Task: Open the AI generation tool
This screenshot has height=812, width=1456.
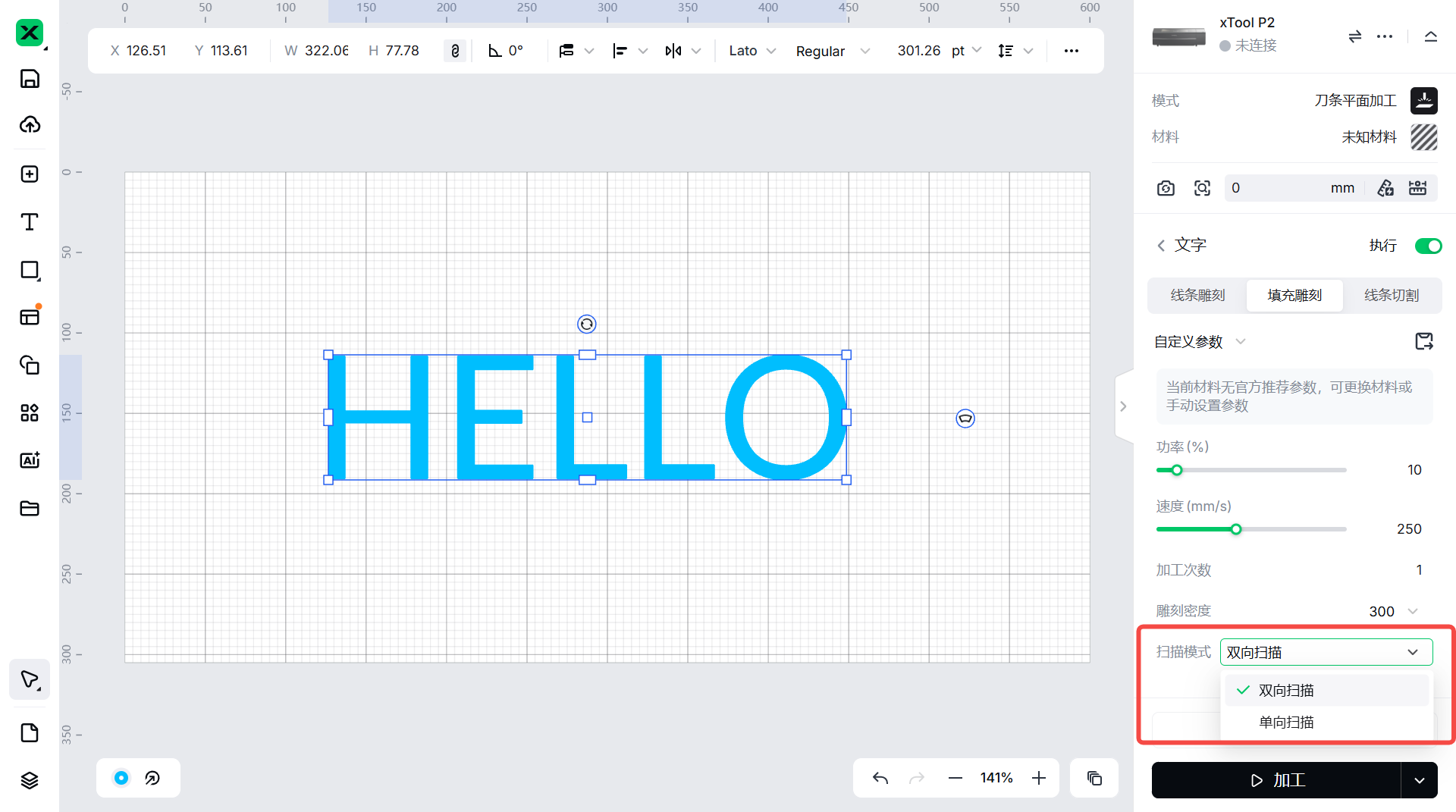Action: click(30, 460)
